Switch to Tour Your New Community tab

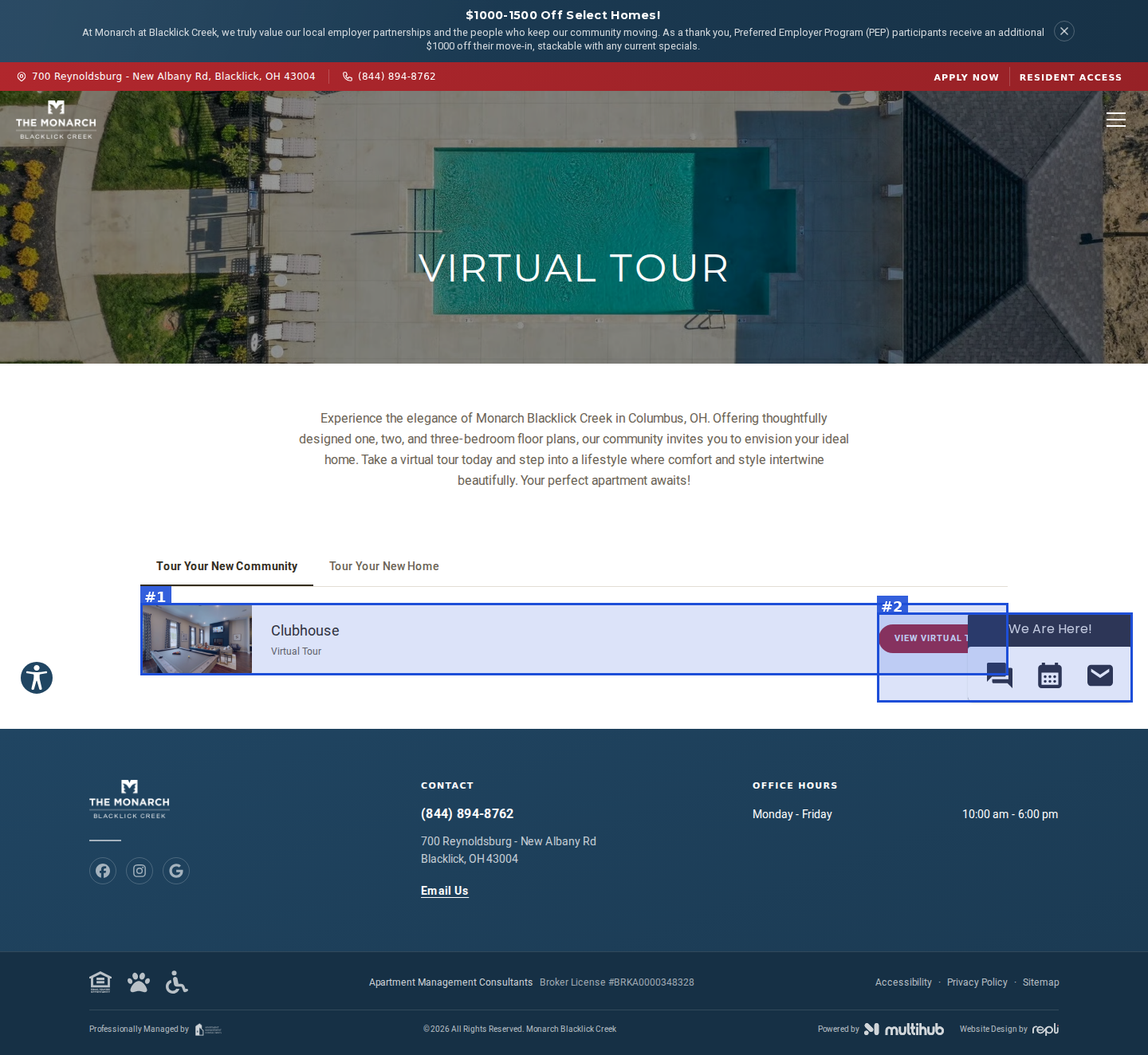(226, 566)
